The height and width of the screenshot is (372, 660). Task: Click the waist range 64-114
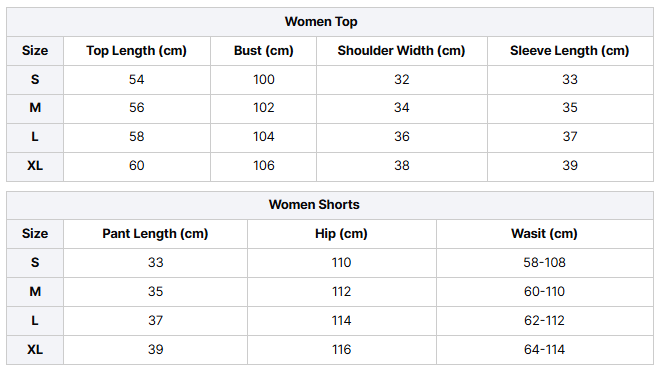(544, 350)
